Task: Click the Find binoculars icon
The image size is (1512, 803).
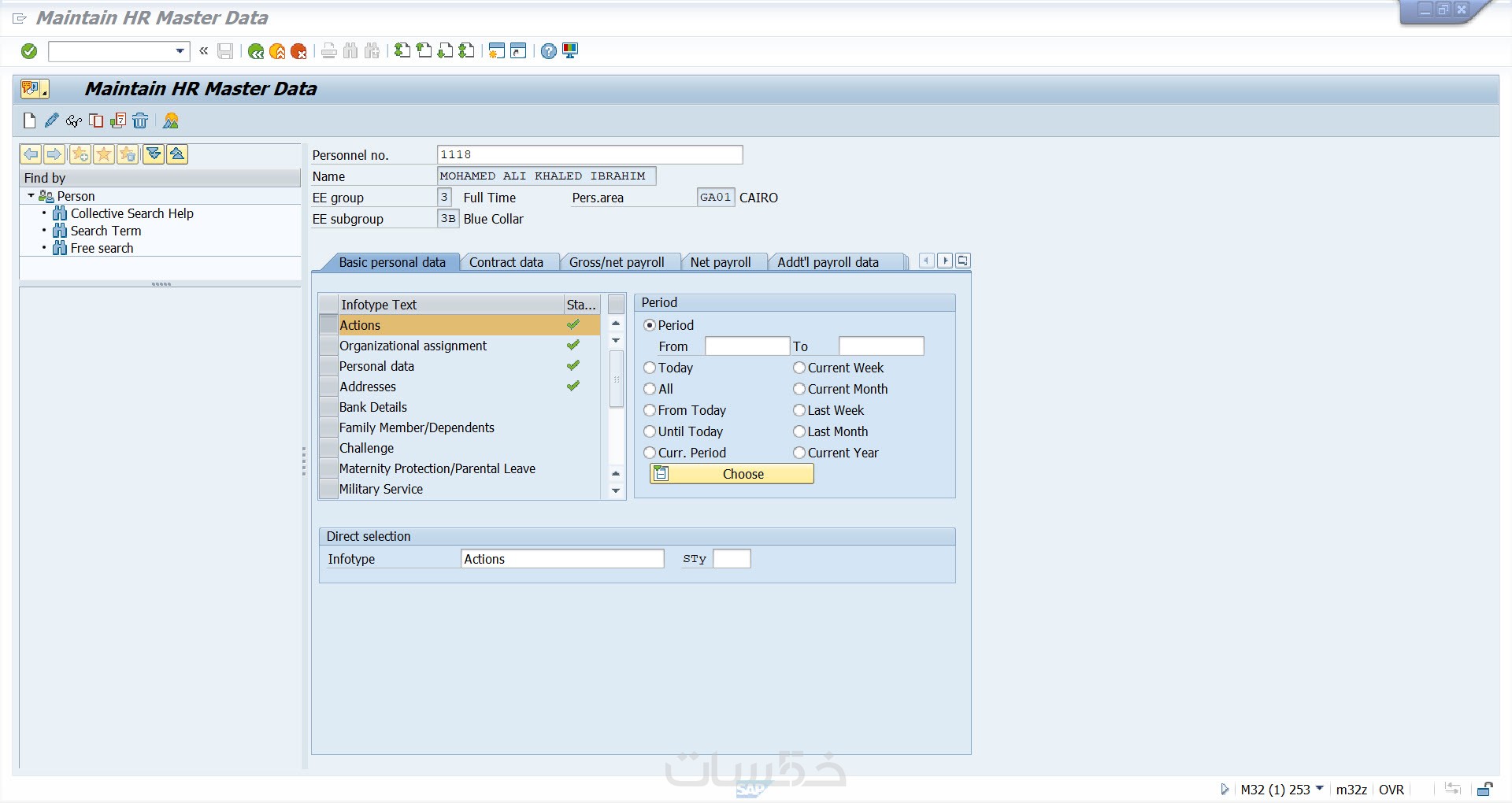Action: click(350, 51)
